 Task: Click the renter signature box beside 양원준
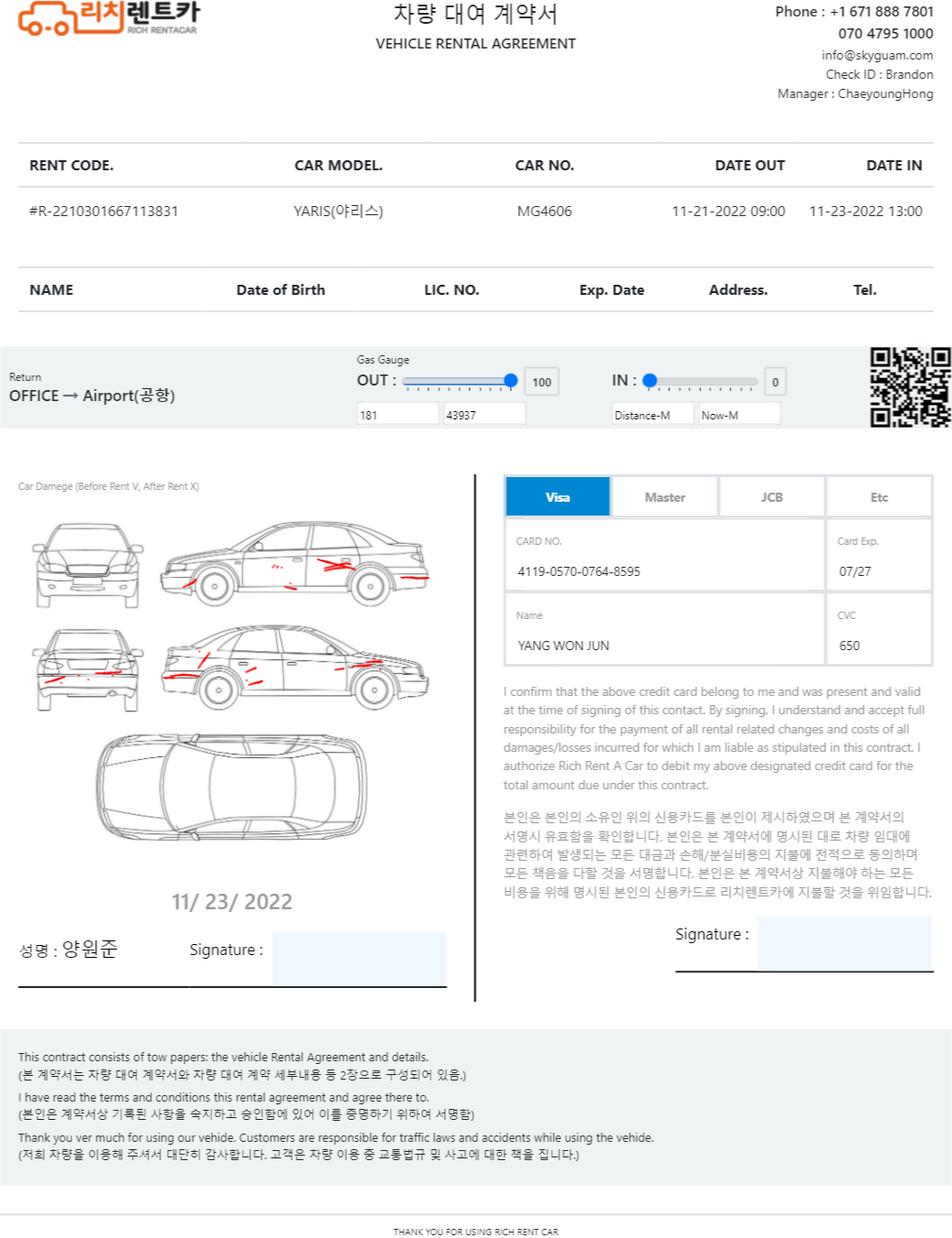point(359,959)
